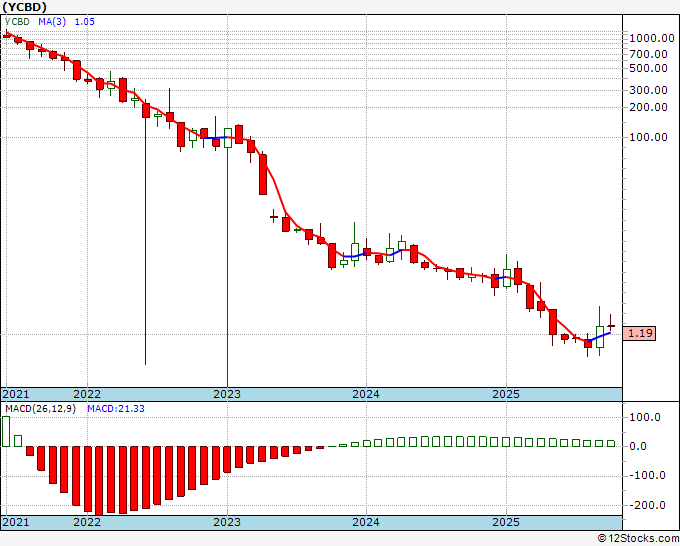This screenshot has height=546, width=680.
Task: Click the tallest green MACD bar in 2021
Action: tap(6, 432)
